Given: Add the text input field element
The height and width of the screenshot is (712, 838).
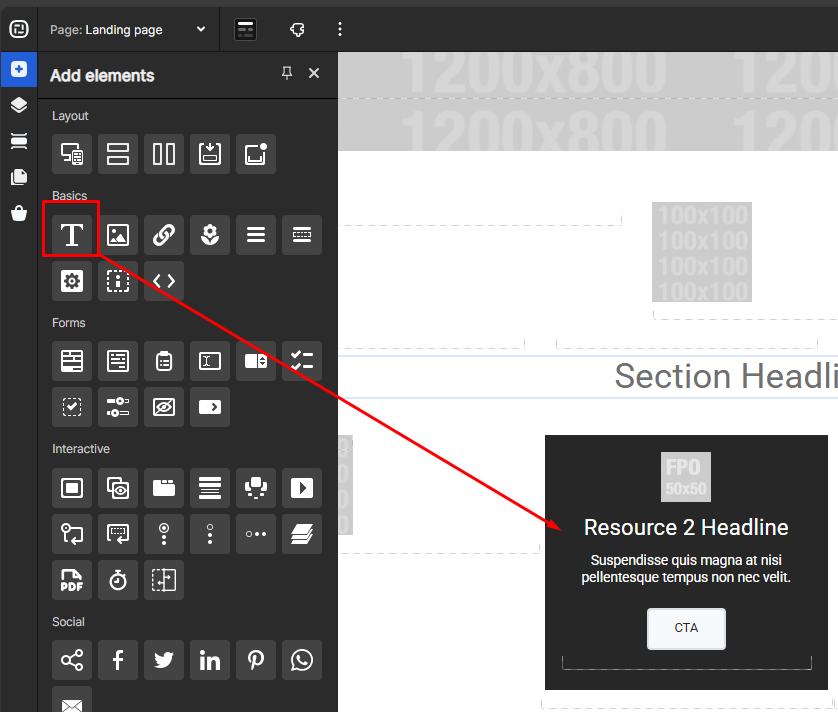Looking at the screenshot, I should coord(210,361).
